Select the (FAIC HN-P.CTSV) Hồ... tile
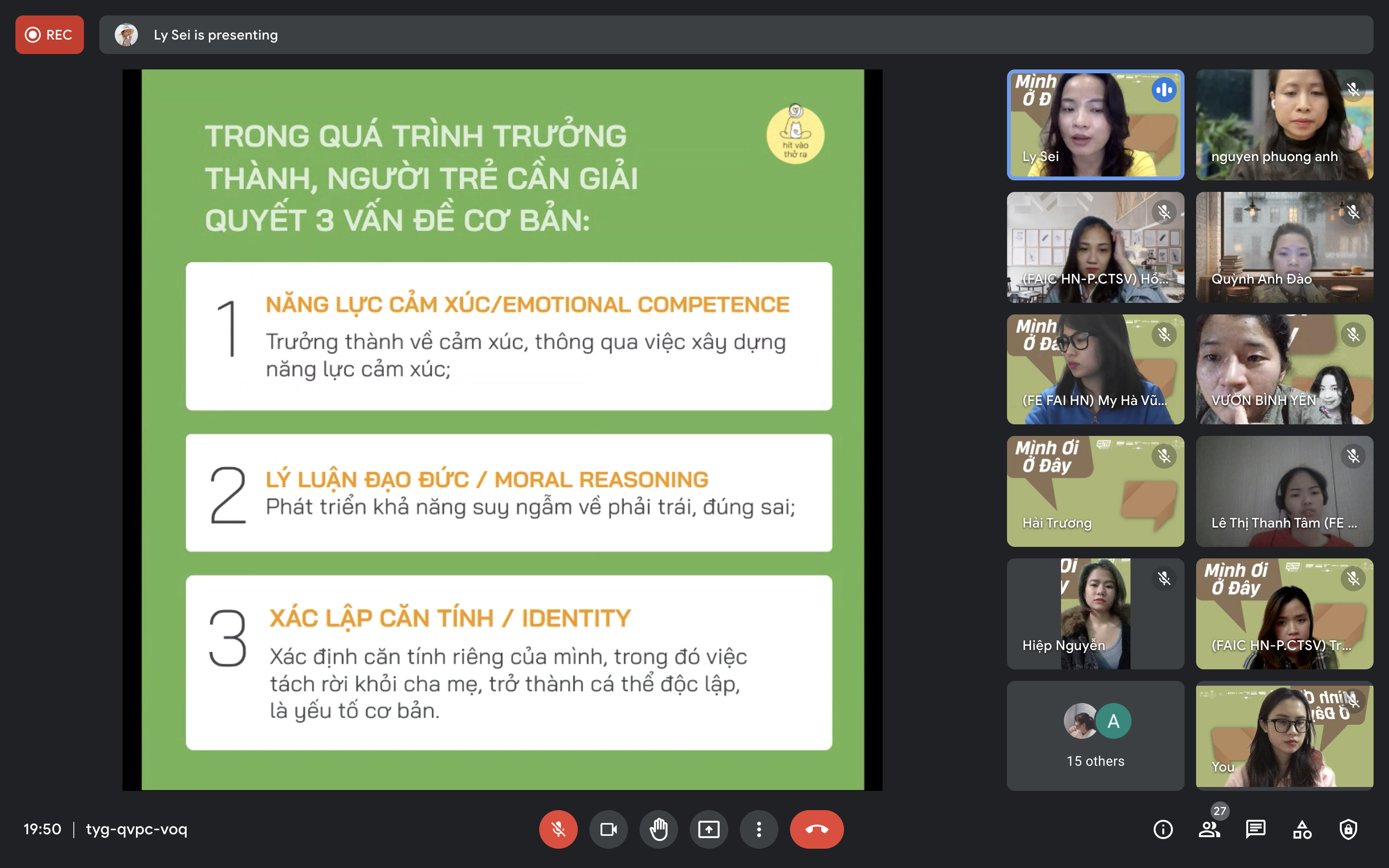The image size is (1389, 868). click(1095, 247)
